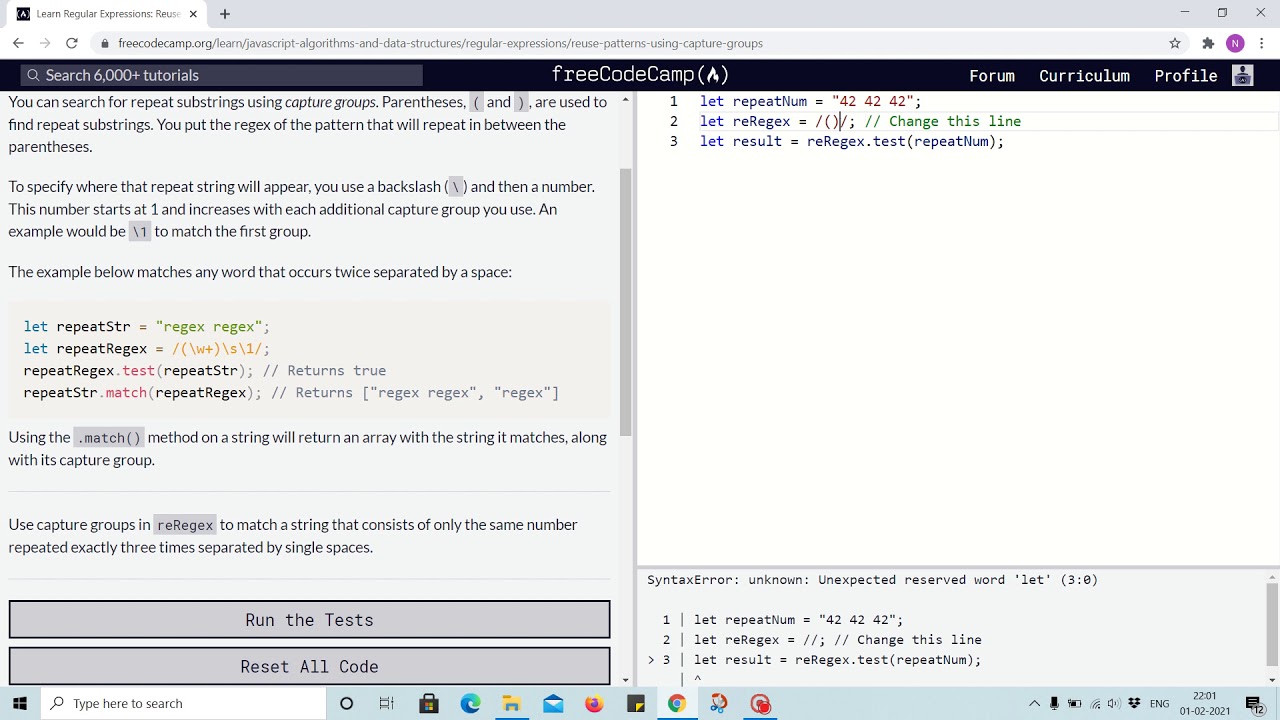The image size is (1280, 720).
Task: Open a new browser tab
Action: point(225,14)
